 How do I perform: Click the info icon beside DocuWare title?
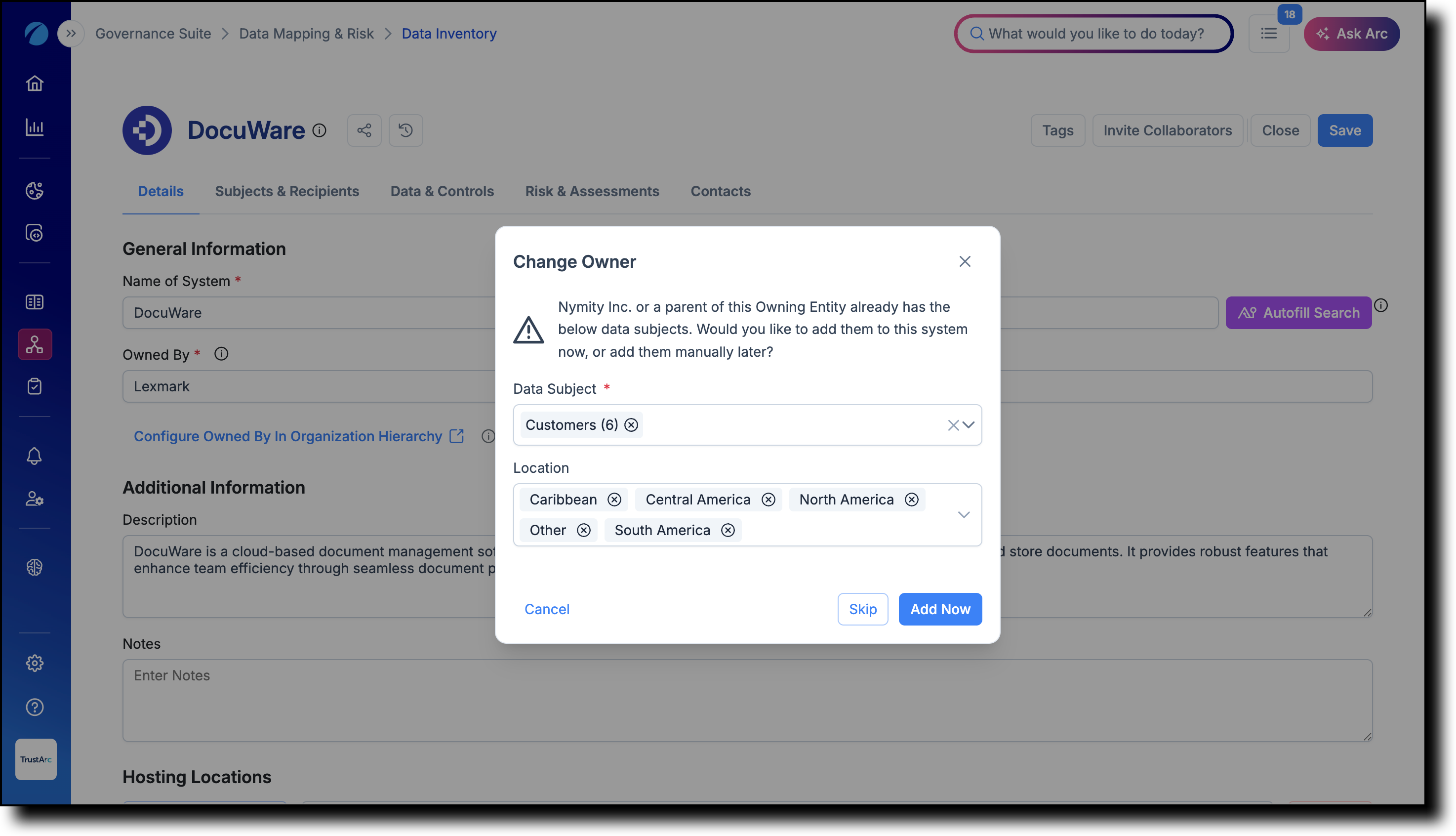(319, 131)
